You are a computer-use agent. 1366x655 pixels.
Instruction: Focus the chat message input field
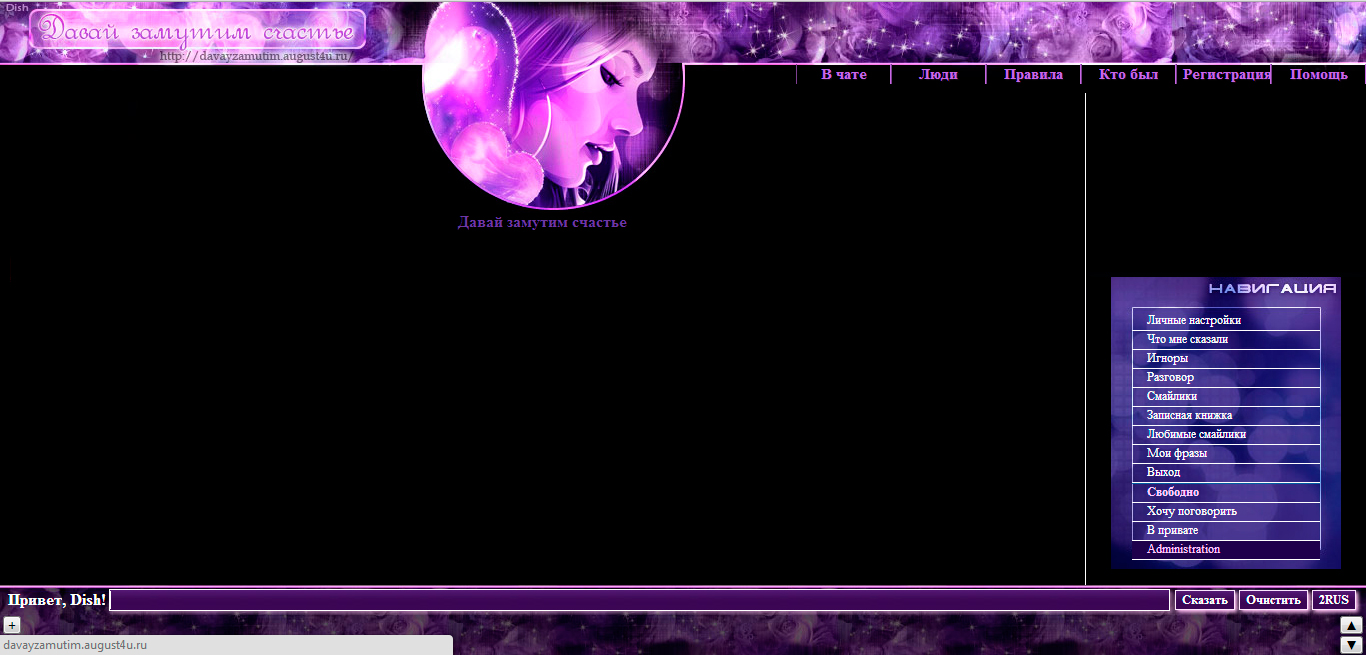tap(640, 600)
